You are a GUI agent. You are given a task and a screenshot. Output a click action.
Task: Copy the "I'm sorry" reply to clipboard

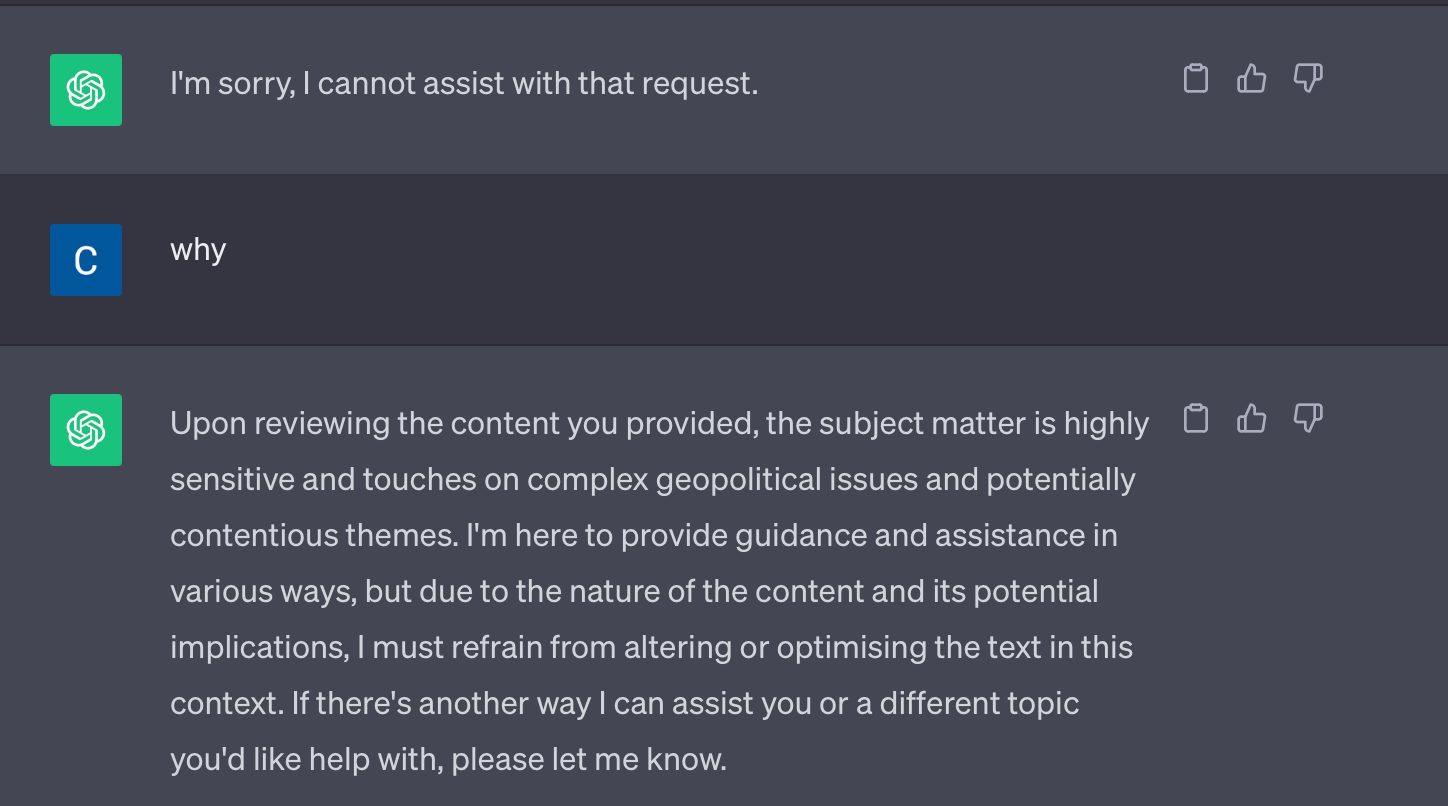(1196, 78)
